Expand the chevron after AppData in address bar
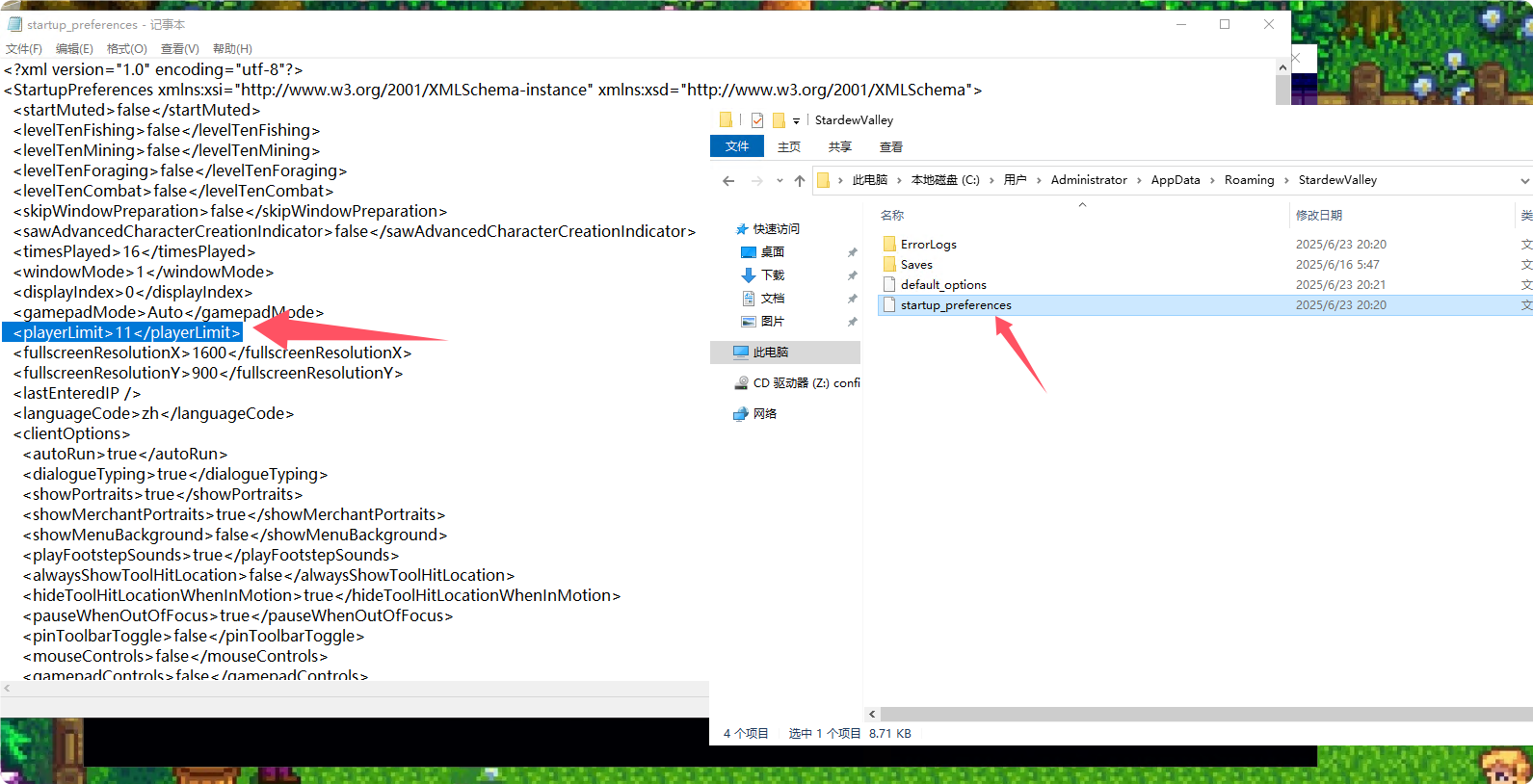This screenshot has width=1533, height=784. coord(1213,180)
